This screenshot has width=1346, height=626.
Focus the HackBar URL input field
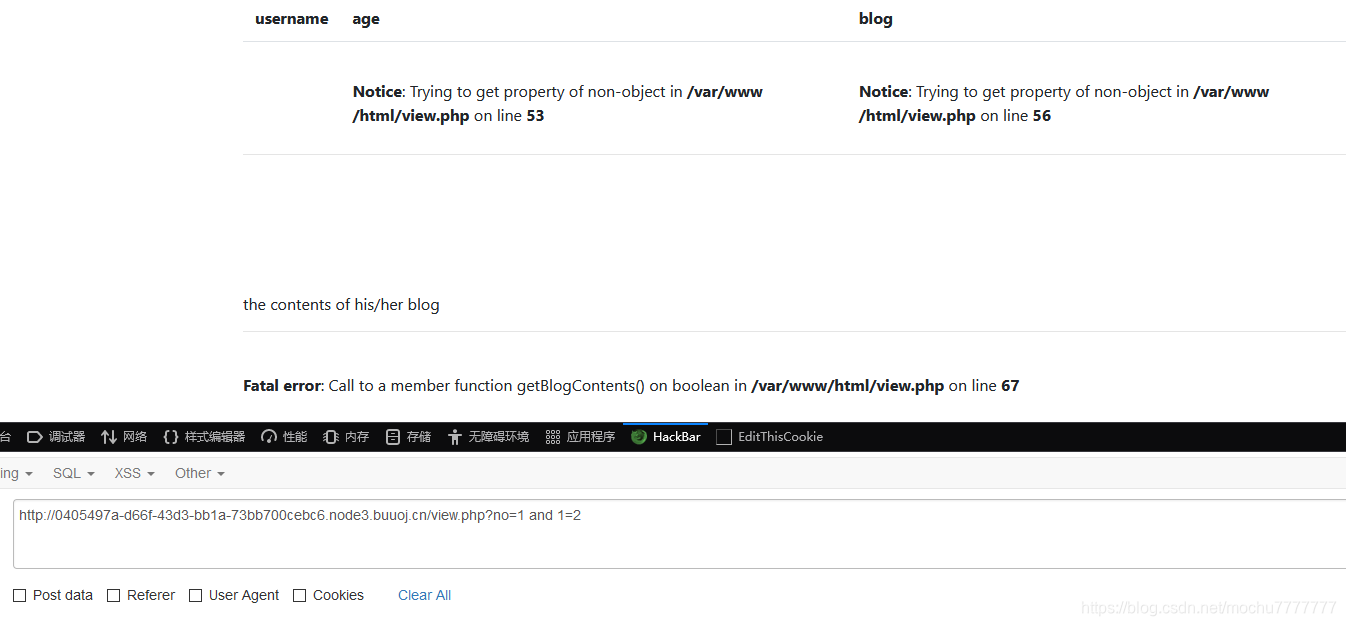tap(679, 534)
